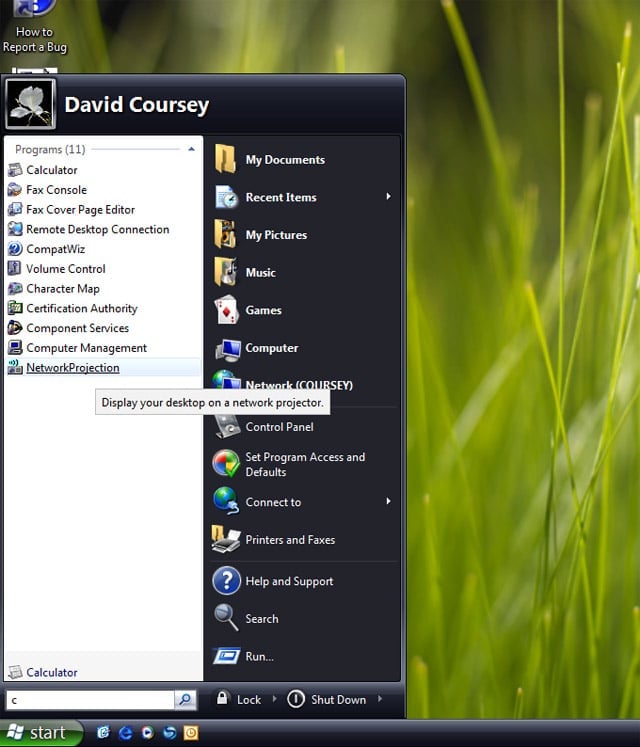Screen dimensions: 640x747
Task: Open the Shut Down options arrow
Action: click(380, 699)
